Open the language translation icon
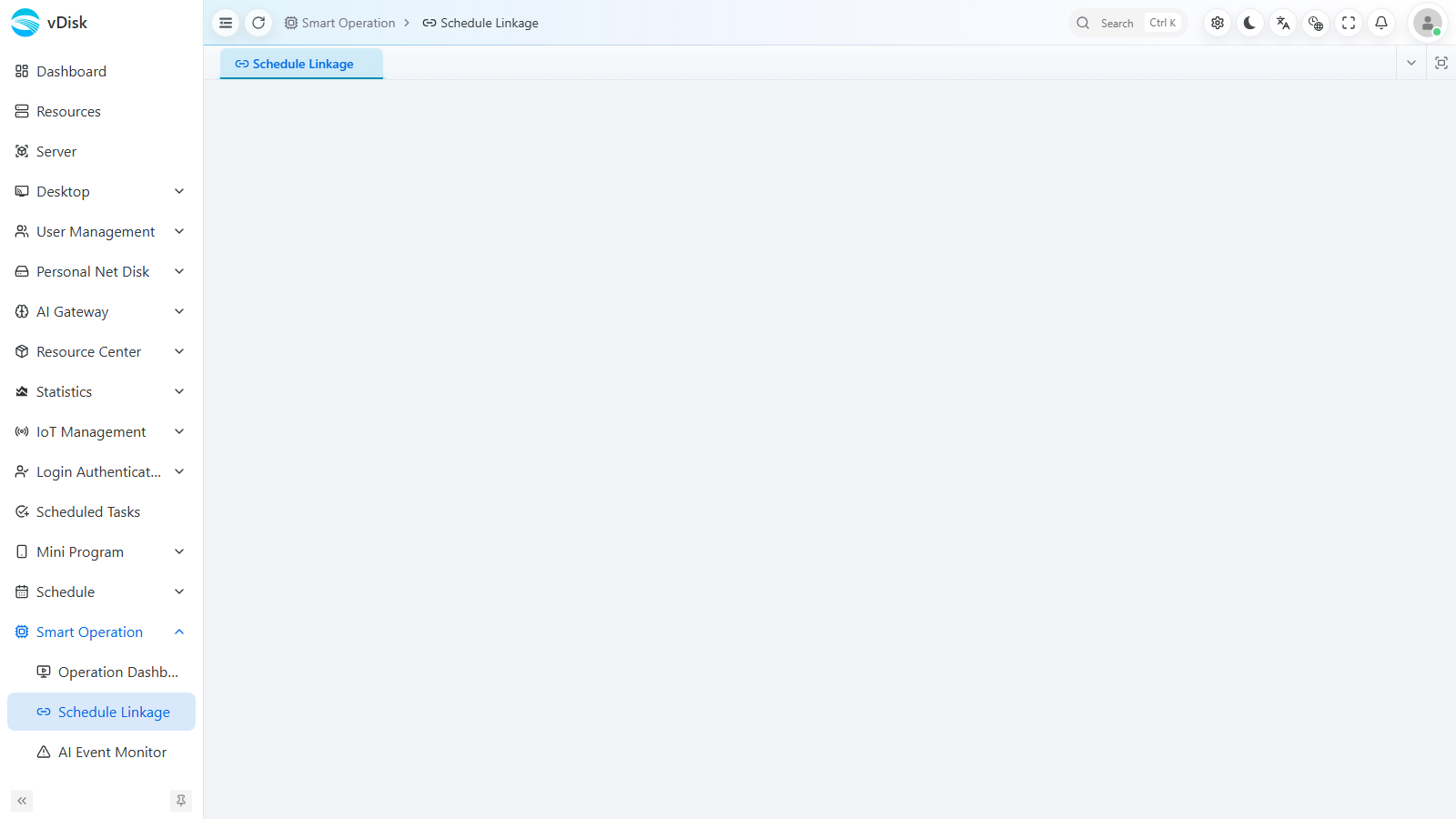 [1283, 23]
